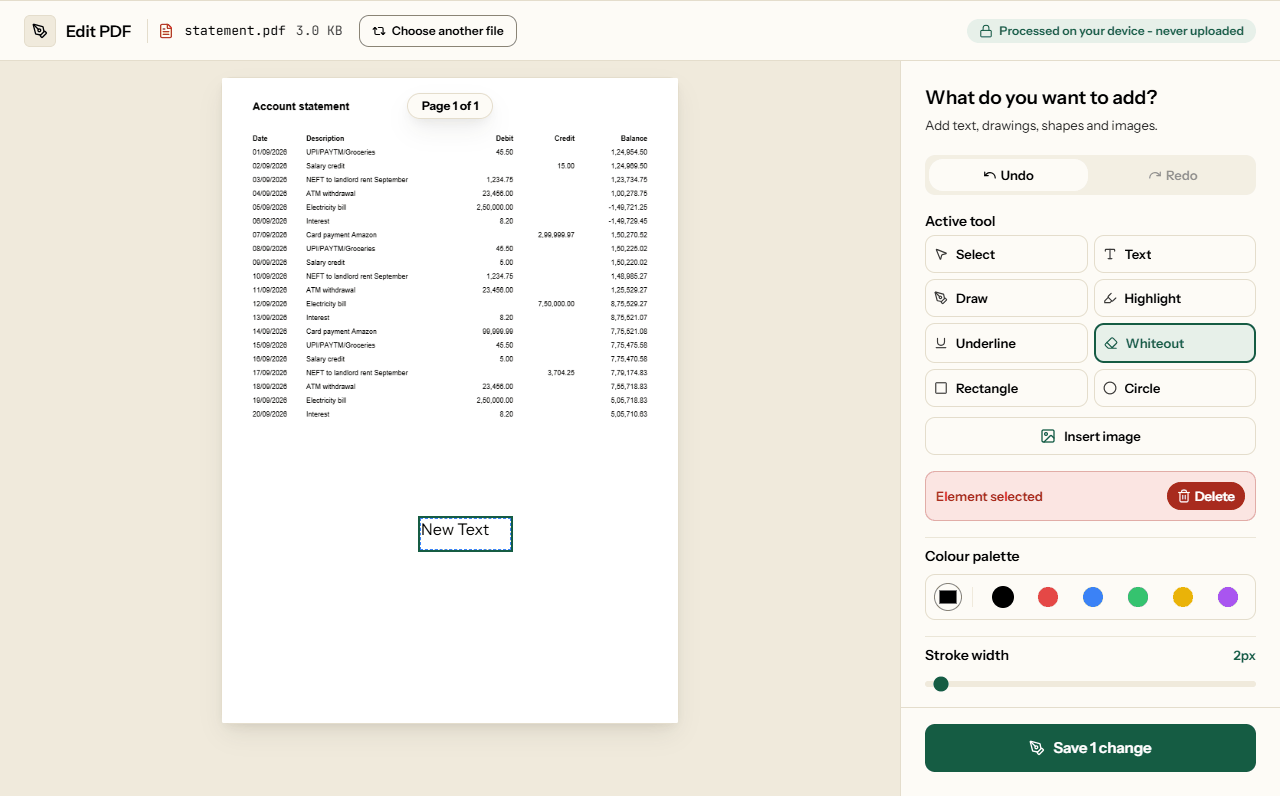Screen dimensions: 1280x796
Task: Click the Card payment Amazon row for 07/09/2026
Action: pyautogui.click(x=450, y=235)
